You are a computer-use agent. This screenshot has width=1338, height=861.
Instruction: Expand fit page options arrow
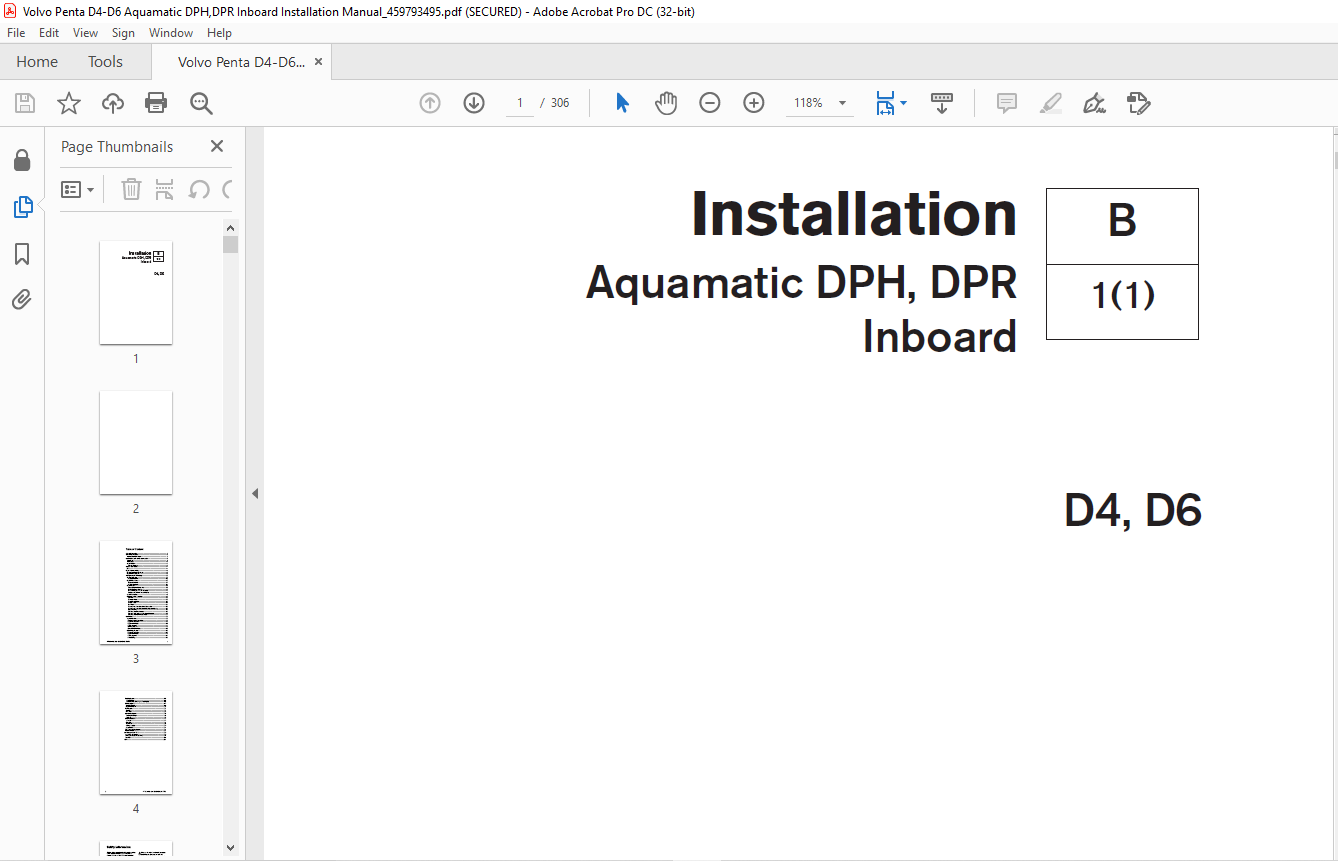tap(903, 103)
